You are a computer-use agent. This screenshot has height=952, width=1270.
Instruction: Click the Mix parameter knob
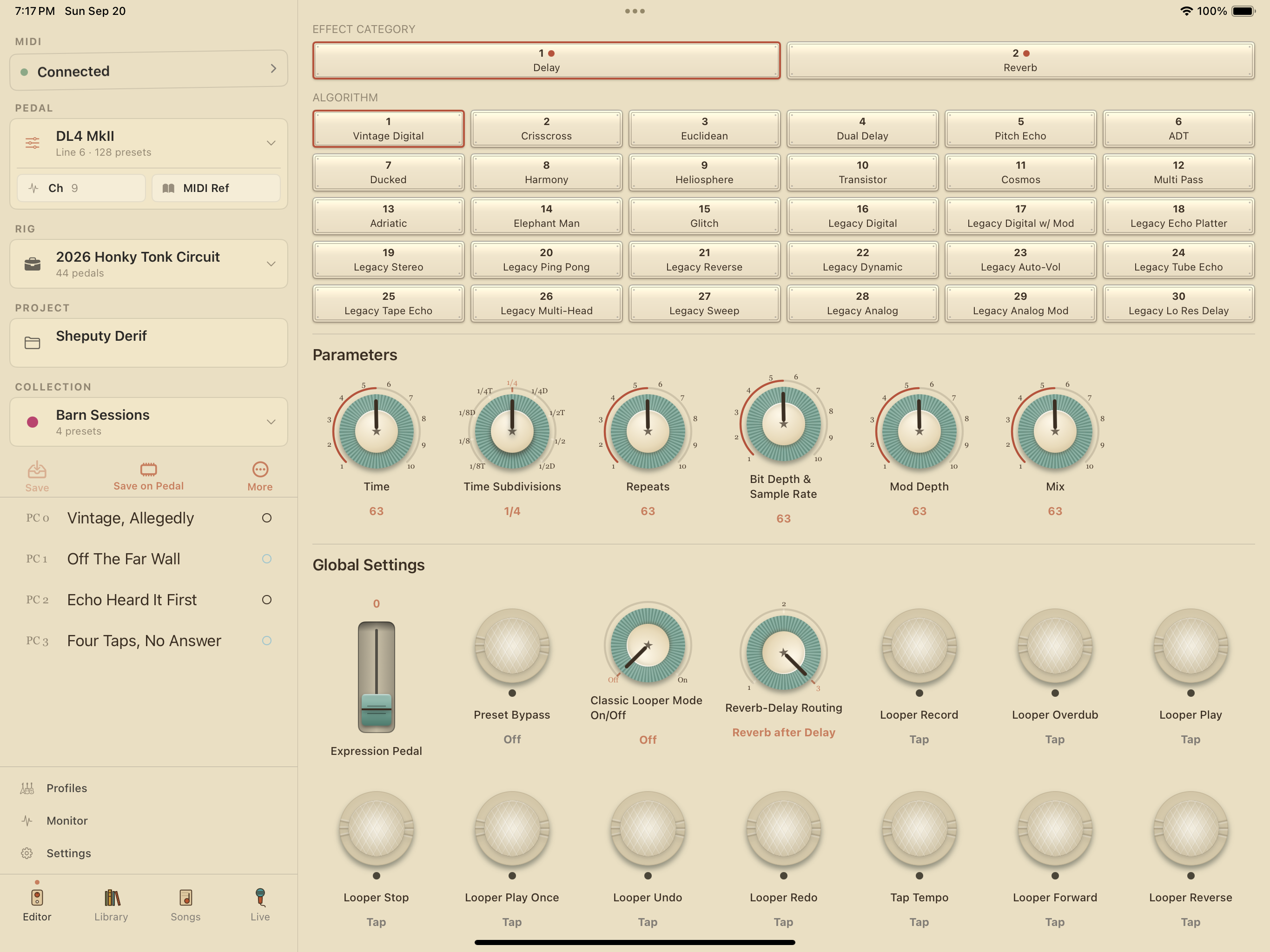[1055, 431]
